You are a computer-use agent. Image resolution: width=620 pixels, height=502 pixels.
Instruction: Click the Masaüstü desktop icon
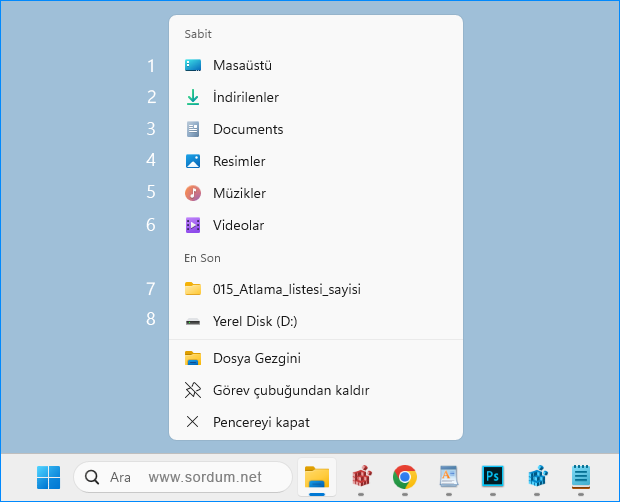point(193,65)
